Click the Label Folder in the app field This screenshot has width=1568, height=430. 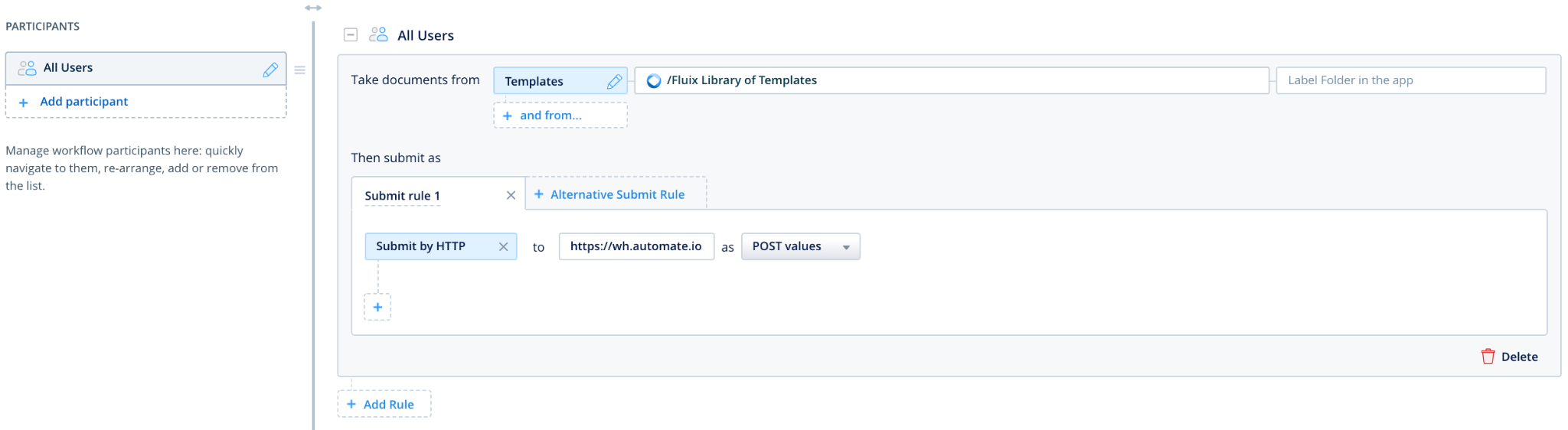click(x=1411, y=80)
